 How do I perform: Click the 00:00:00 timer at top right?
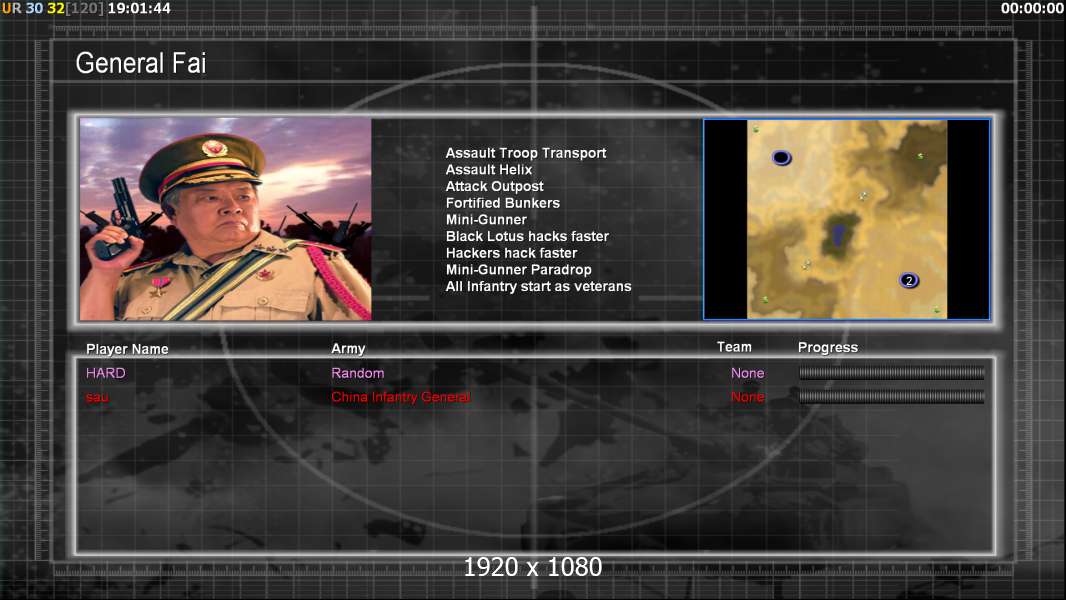click(1031, 8)
